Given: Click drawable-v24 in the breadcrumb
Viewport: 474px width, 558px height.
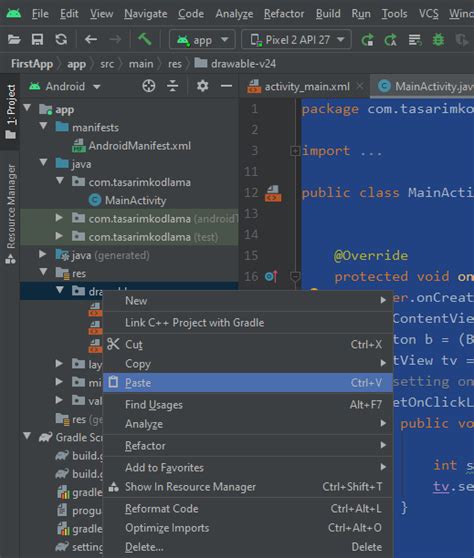Looking at the screenshot, I should coord(243,64).
